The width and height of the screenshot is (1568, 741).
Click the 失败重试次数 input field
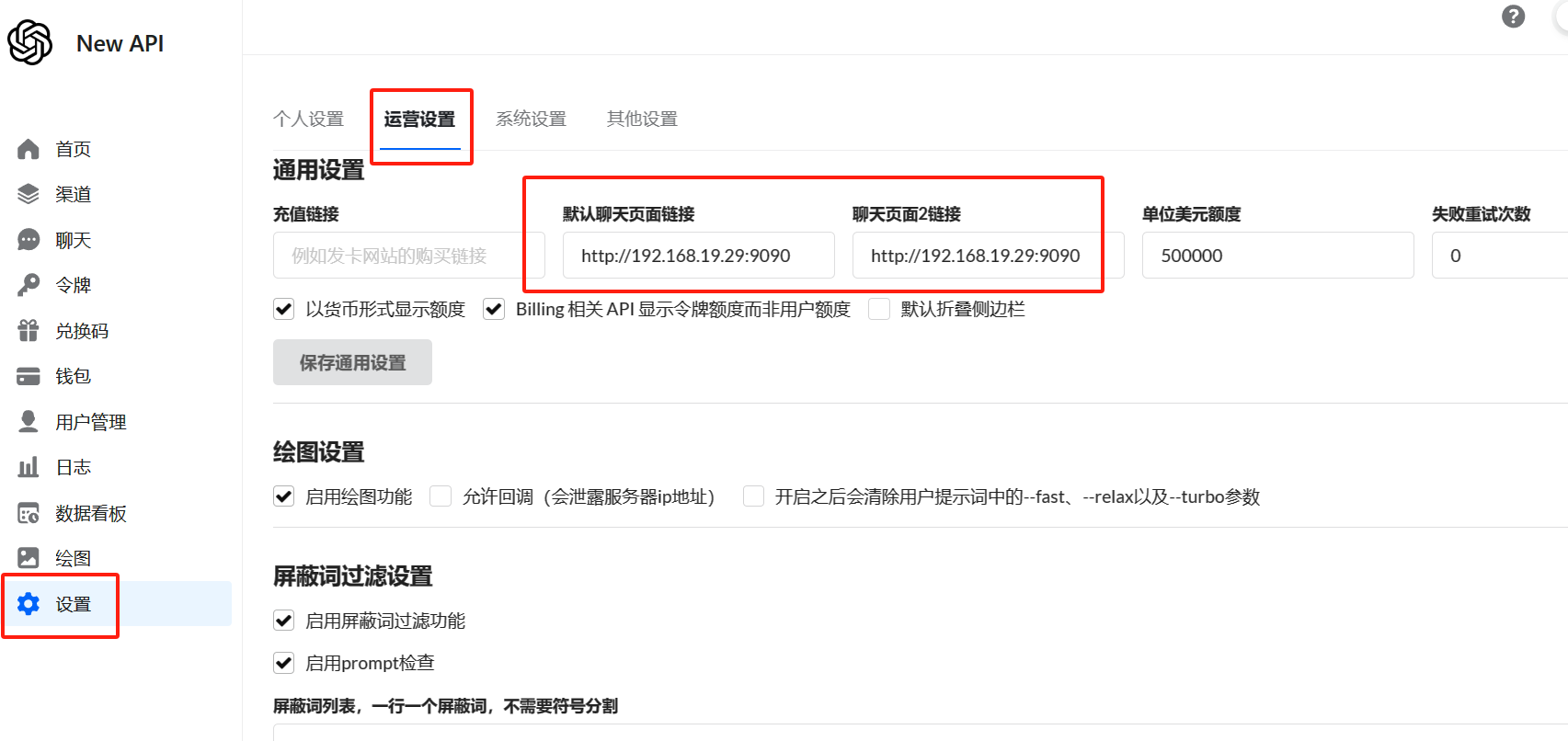pyautogui.click(x=1500, y=256)
